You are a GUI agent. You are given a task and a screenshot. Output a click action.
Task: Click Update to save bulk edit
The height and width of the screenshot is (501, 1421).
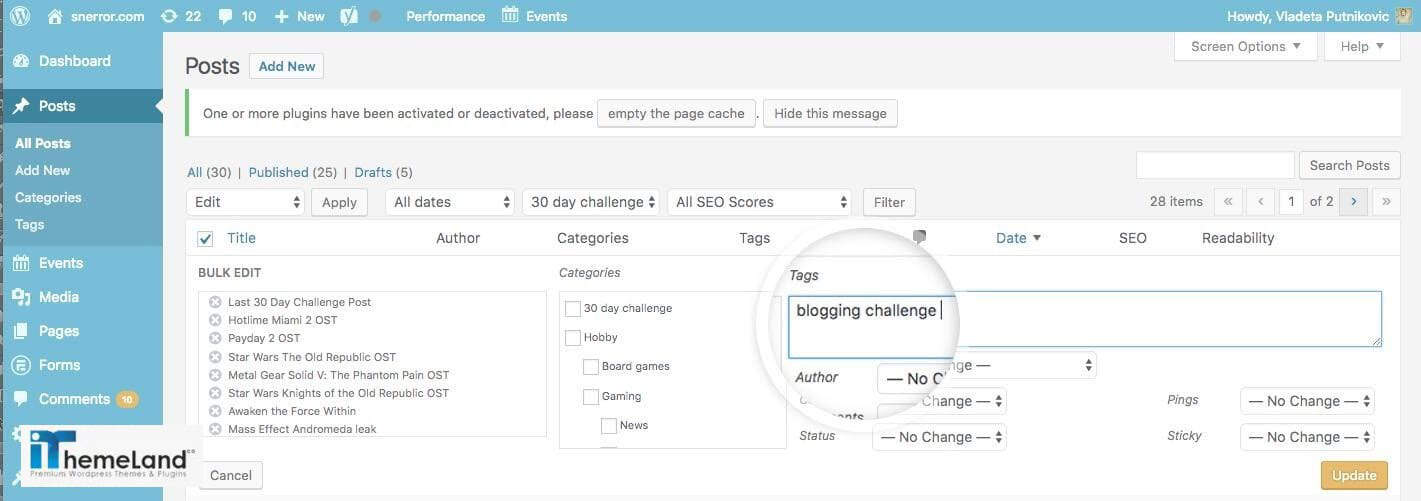pos(1355,475)
